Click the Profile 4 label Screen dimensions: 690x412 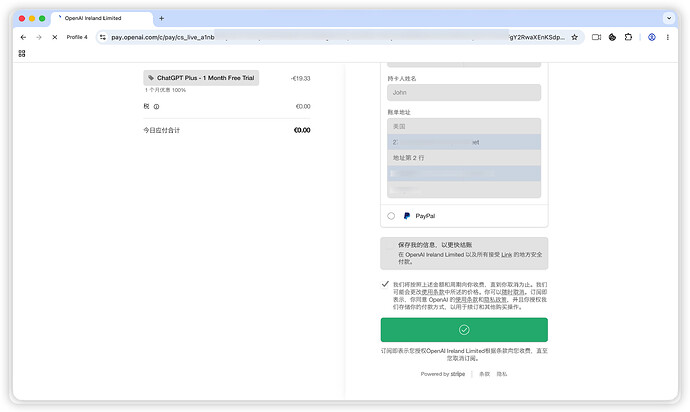(x=77, y=37)
